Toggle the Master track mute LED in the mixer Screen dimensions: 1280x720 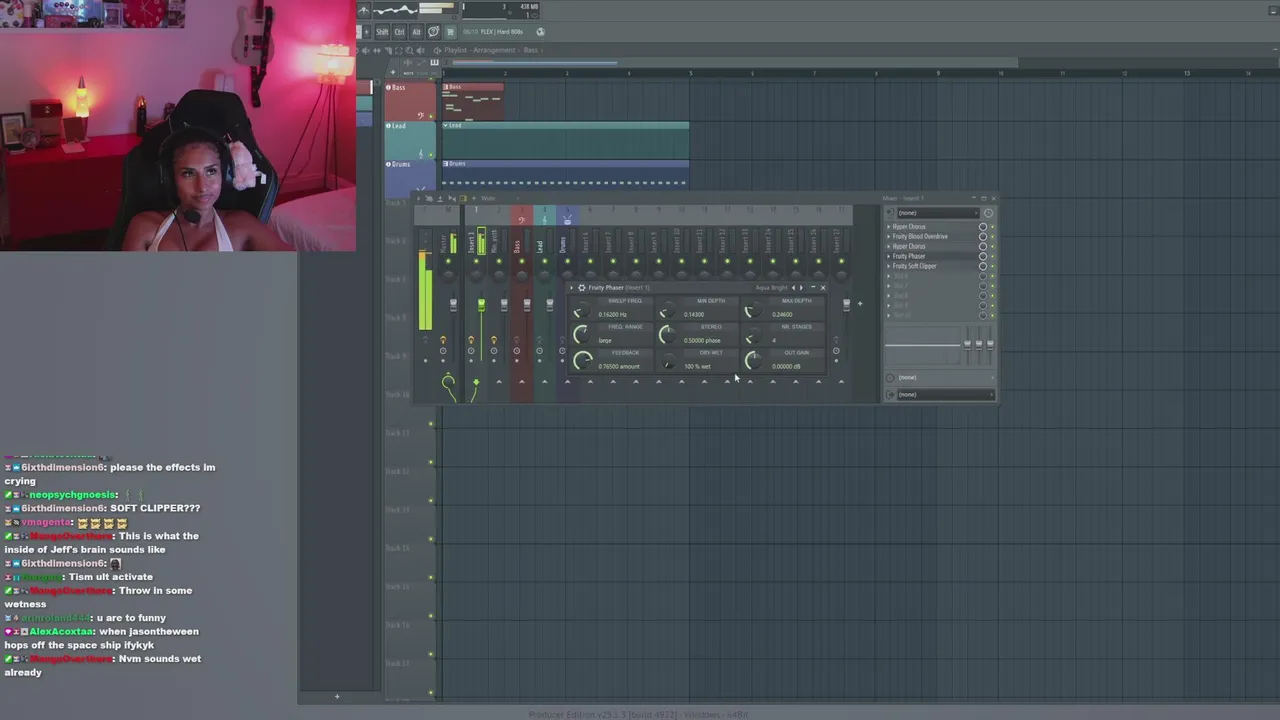[x=448, y=261]
